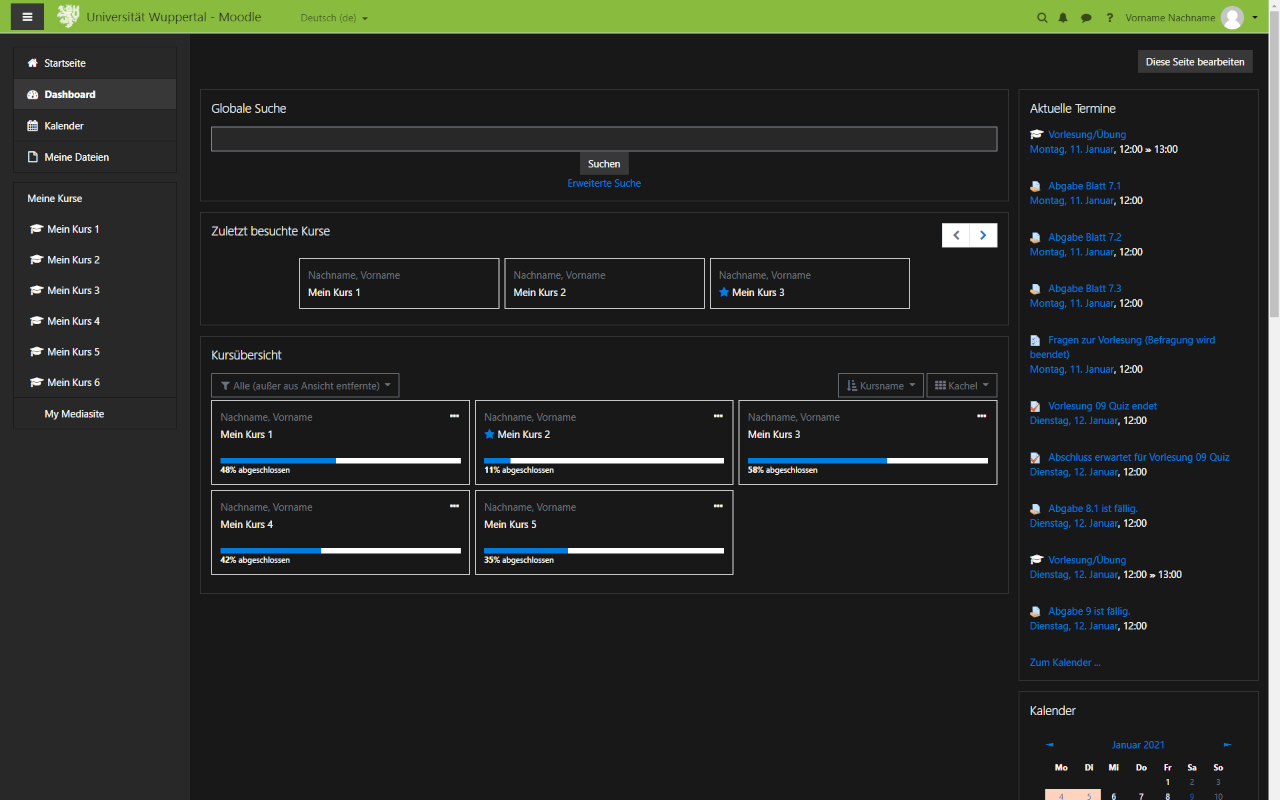Image resolution: width=1280 pixels, height=800 pixels.
Task: Open the Vorname Nachname user menu arrow
Action: tap(1255, 18)
